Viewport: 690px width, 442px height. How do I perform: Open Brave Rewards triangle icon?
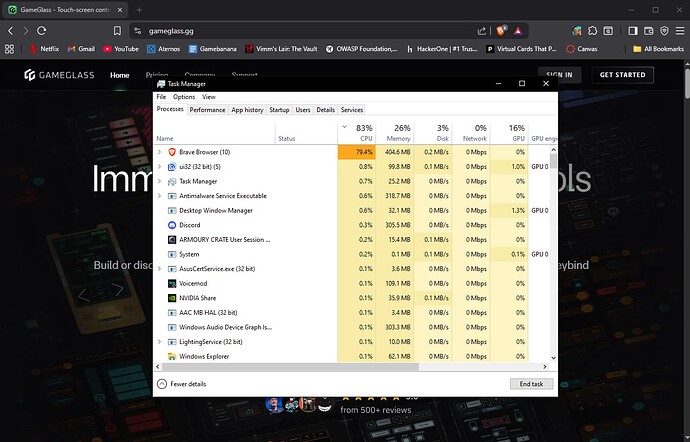pos(518,31)
